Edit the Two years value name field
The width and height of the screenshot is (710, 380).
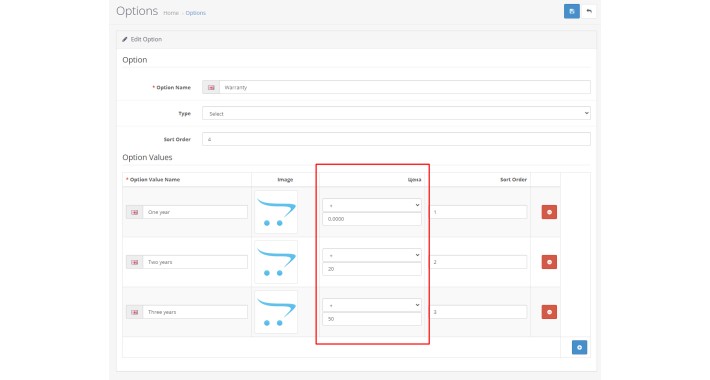[195, 262]
